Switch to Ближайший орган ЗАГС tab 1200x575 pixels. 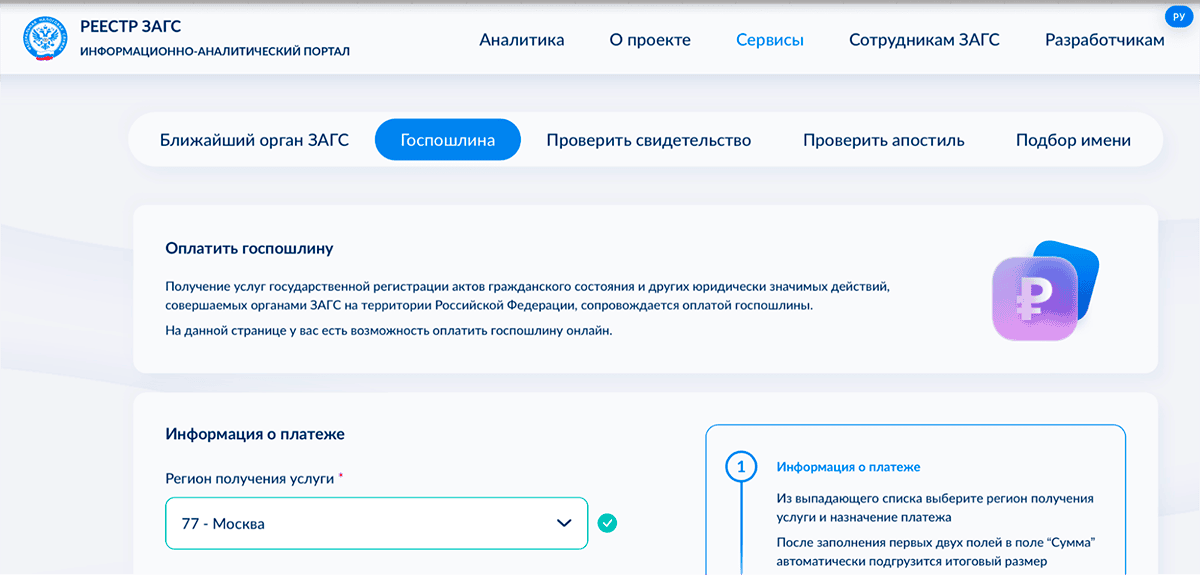point(254,139)
